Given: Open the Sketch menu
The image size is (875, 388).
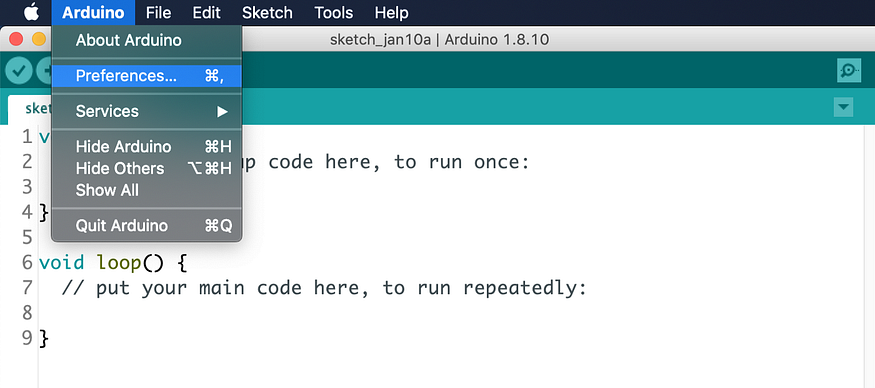Looking at the screenshot, I should tap(267, 12).
